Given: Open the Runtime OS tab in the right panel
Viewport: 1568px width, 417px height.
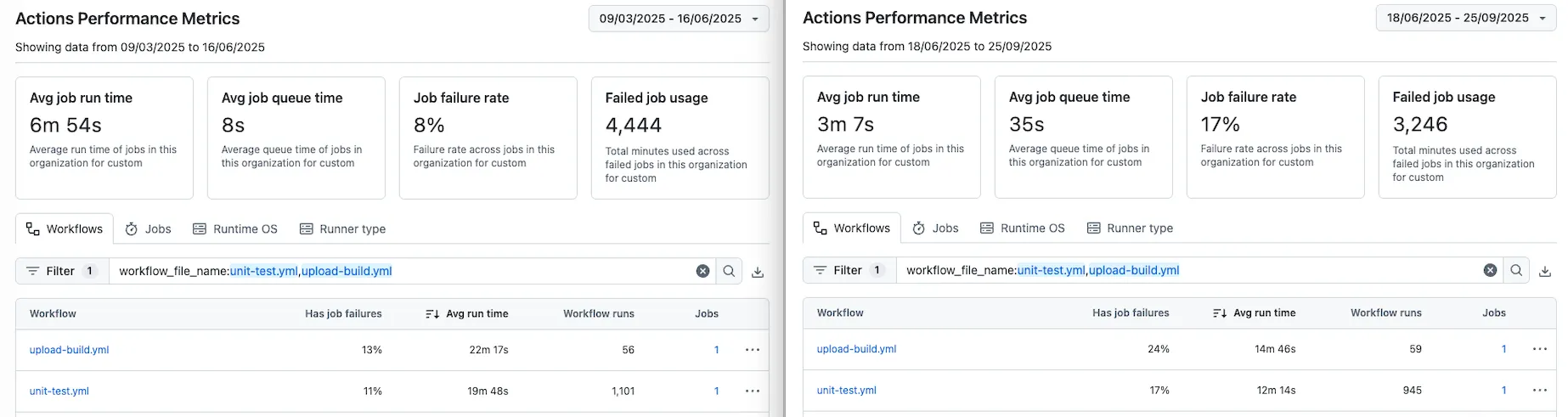Looking at the screenshot, I should (1023, 228).
